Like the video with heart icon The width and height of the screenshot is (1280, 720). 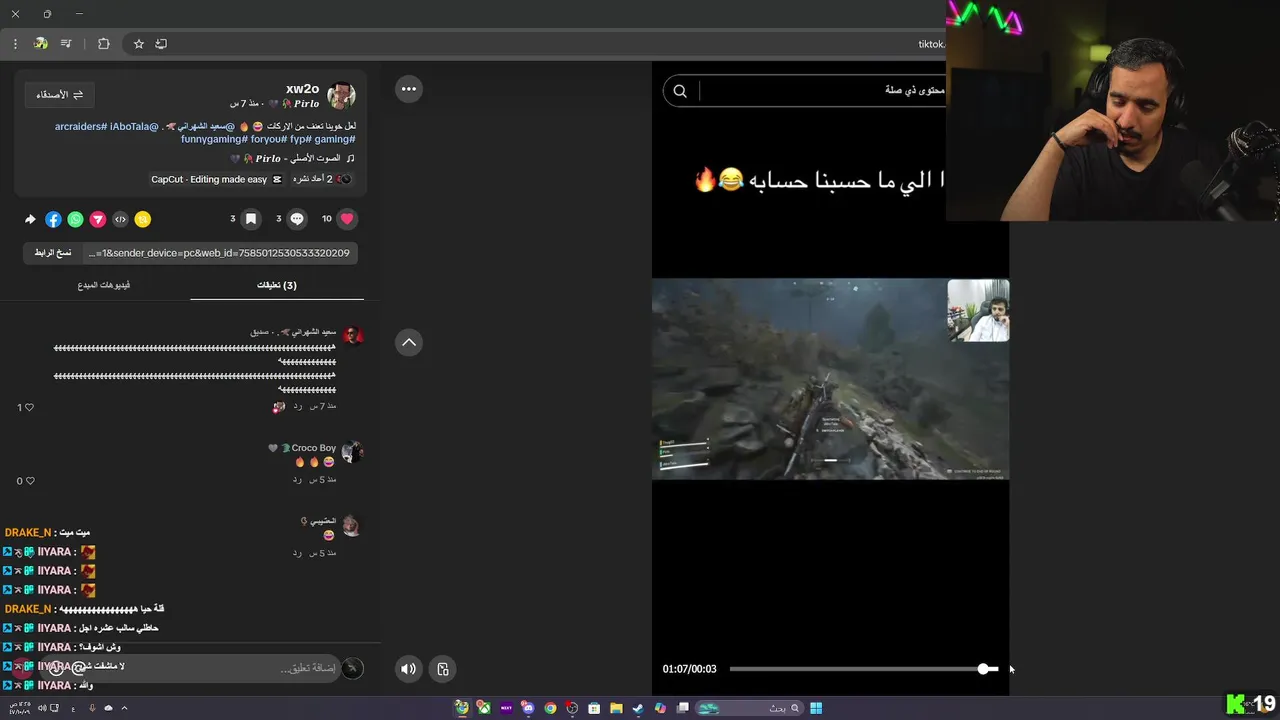pos(347,219)
